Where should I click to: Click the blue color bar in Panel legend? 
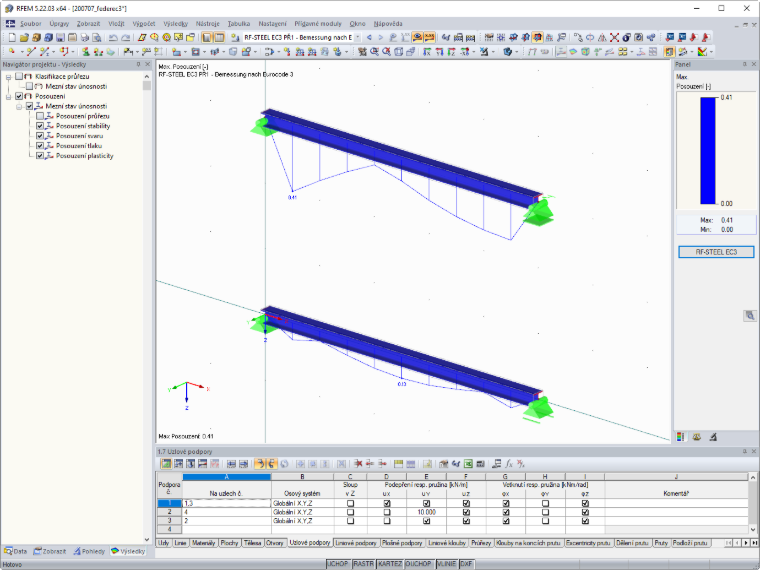click(708, 151)
